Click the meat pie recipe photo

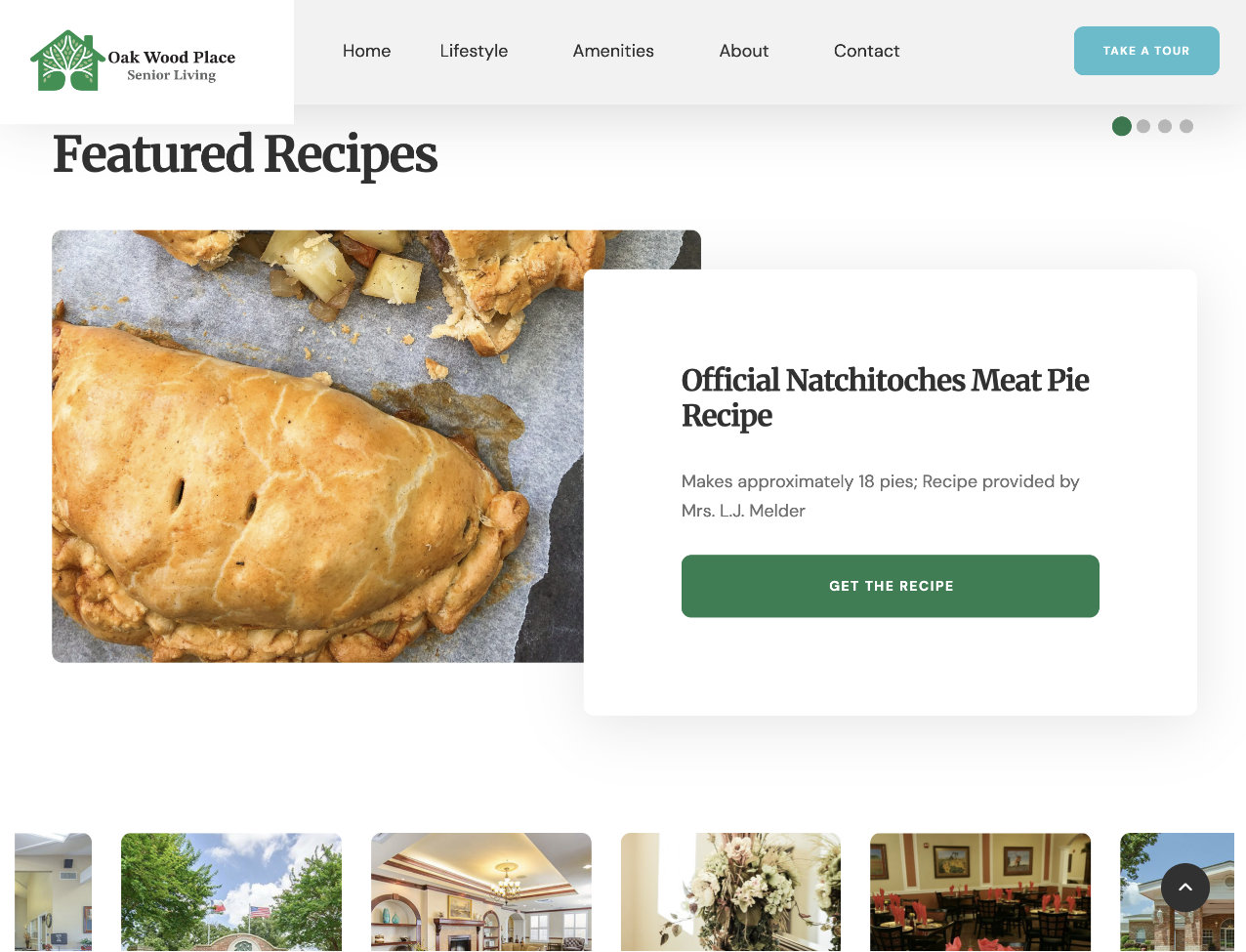point(317,446)
